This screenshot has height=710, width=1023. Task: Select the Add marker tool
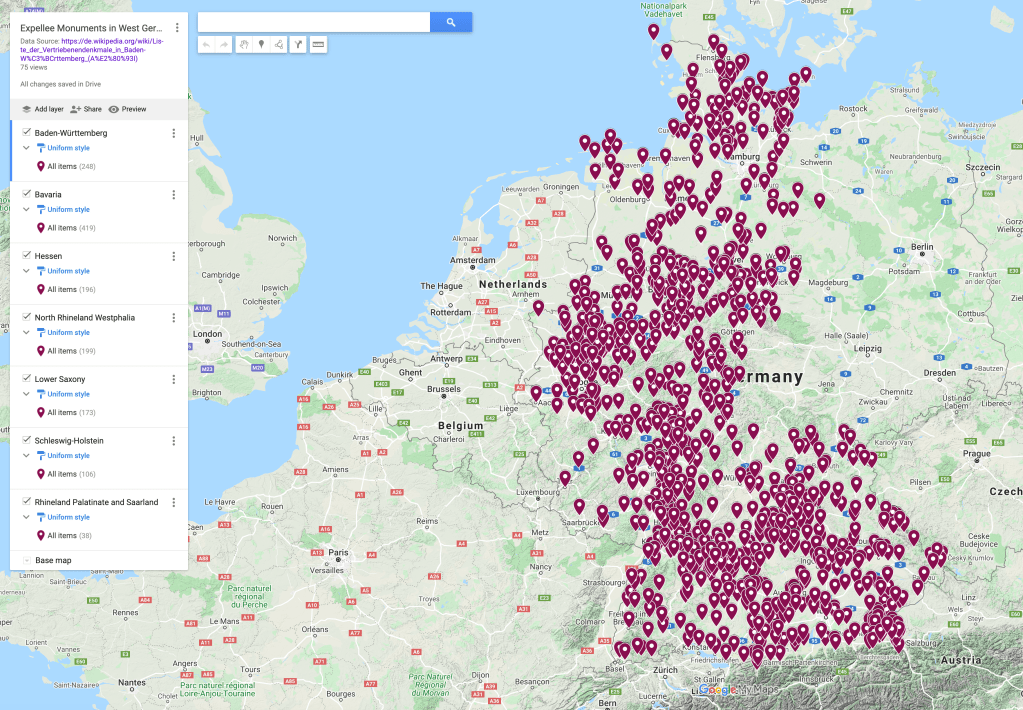261,44
